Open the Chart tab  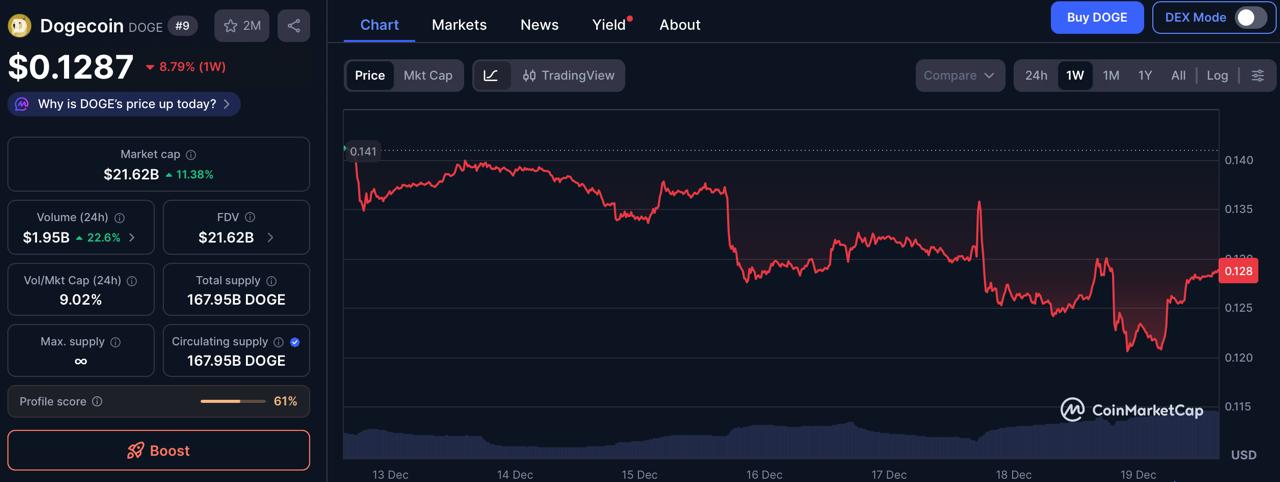coord(380,24)
